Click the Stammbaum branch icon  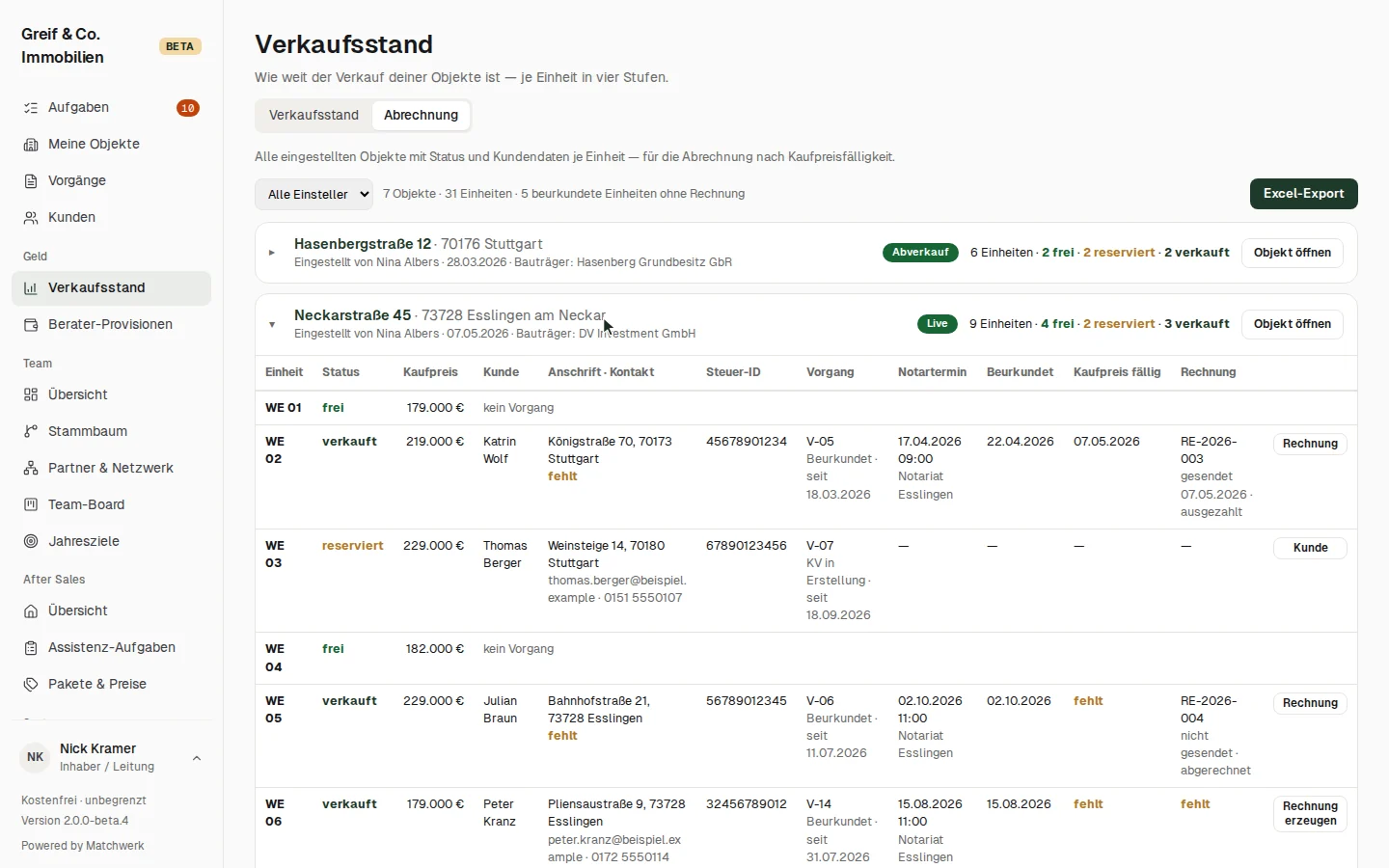coord(31,431)
